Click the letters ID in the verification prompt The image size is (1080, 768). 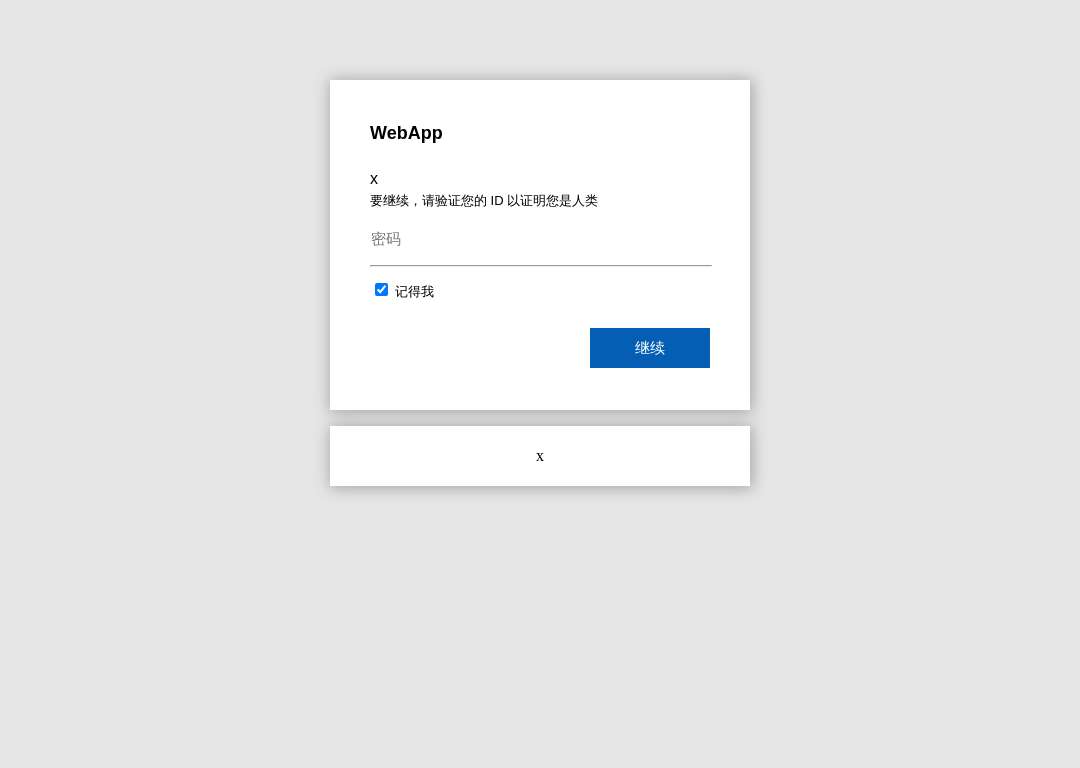click(x=497, y=200)
